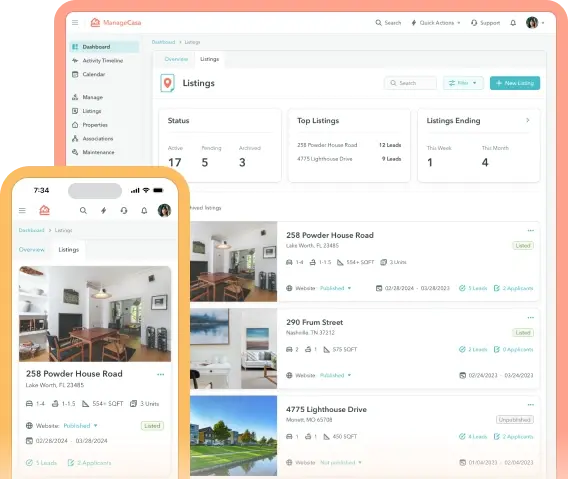Click the Unpublished badge on 4775 Lighthouse Drive
Viewport: 568px width, 479px height.
click(515, 420)
